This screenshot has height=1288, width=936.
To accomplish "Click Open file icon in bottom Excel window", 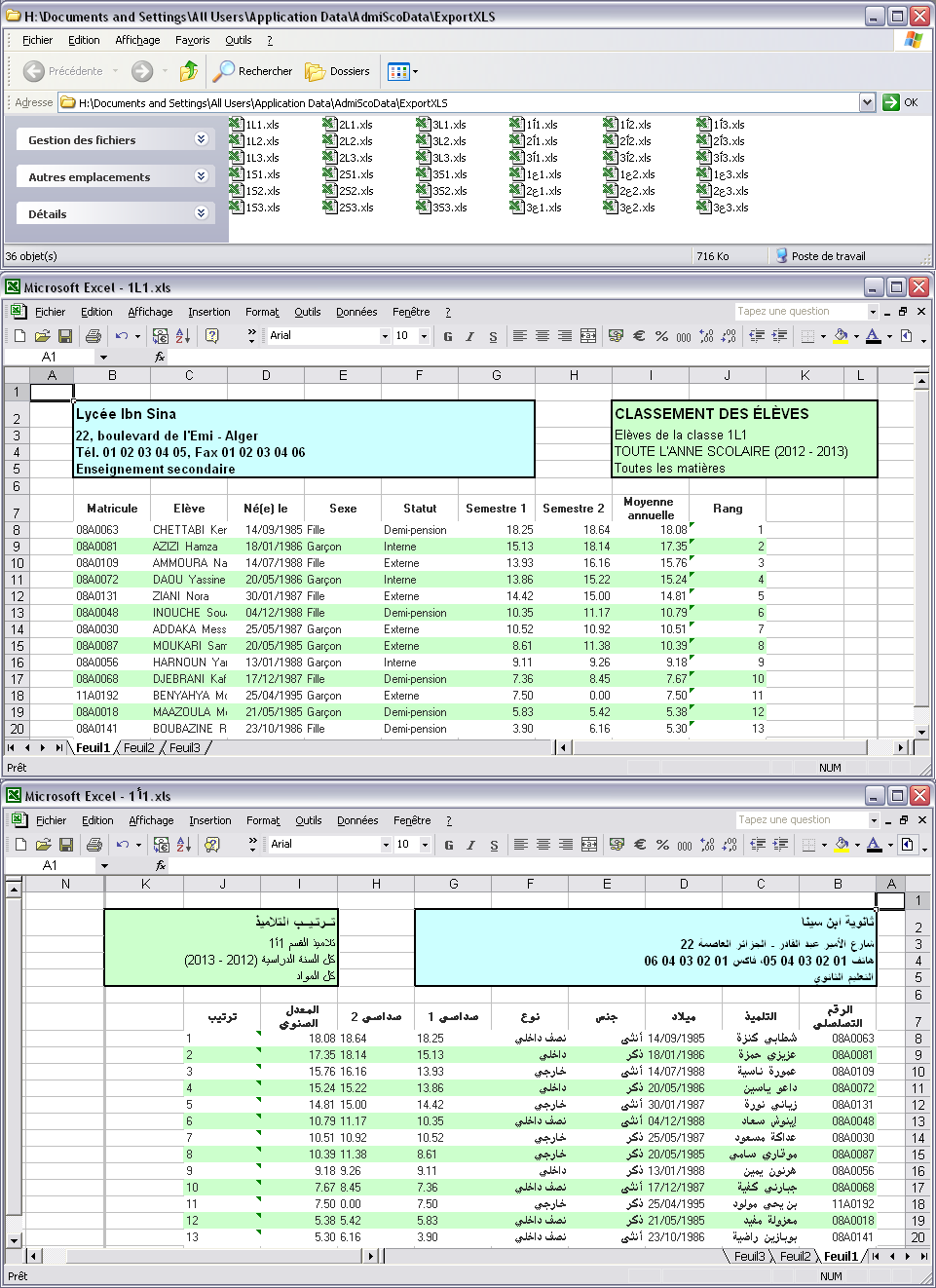I will 43,845.
